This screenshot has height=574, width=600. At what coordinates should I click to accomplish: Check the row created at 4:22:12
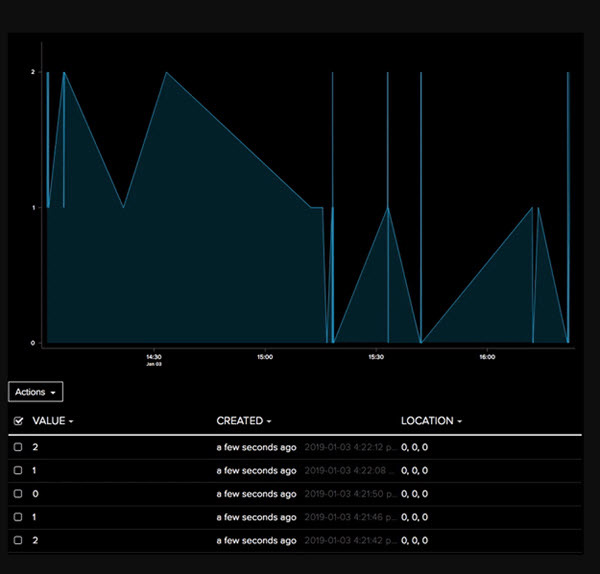(x=18, y=448)
